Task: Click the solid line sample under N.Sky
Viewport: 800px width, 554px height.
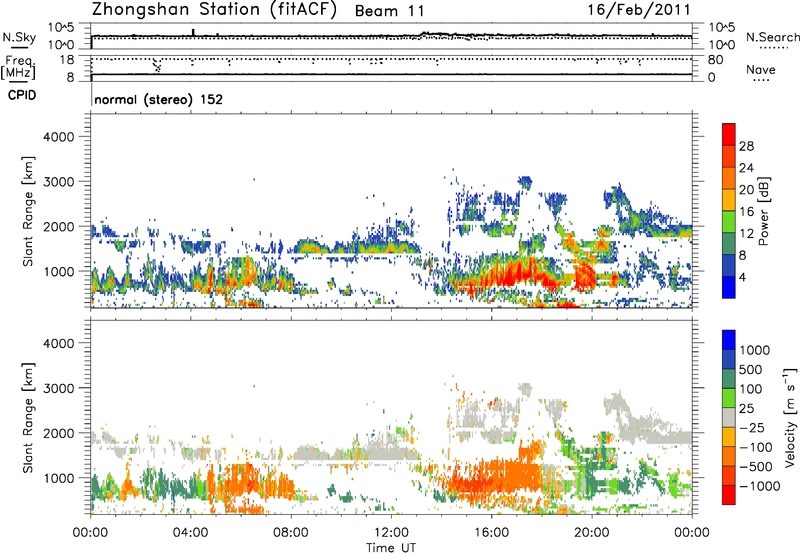Action: (x=19, y=47)
